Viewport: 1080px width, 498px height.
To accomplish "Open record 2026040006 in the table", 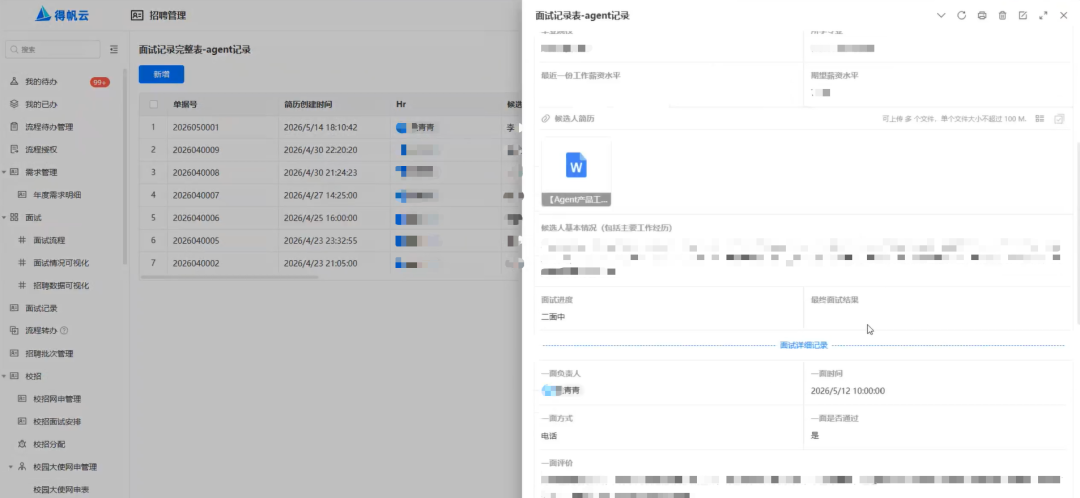I will pyautogui.click(x=196, y=218).
